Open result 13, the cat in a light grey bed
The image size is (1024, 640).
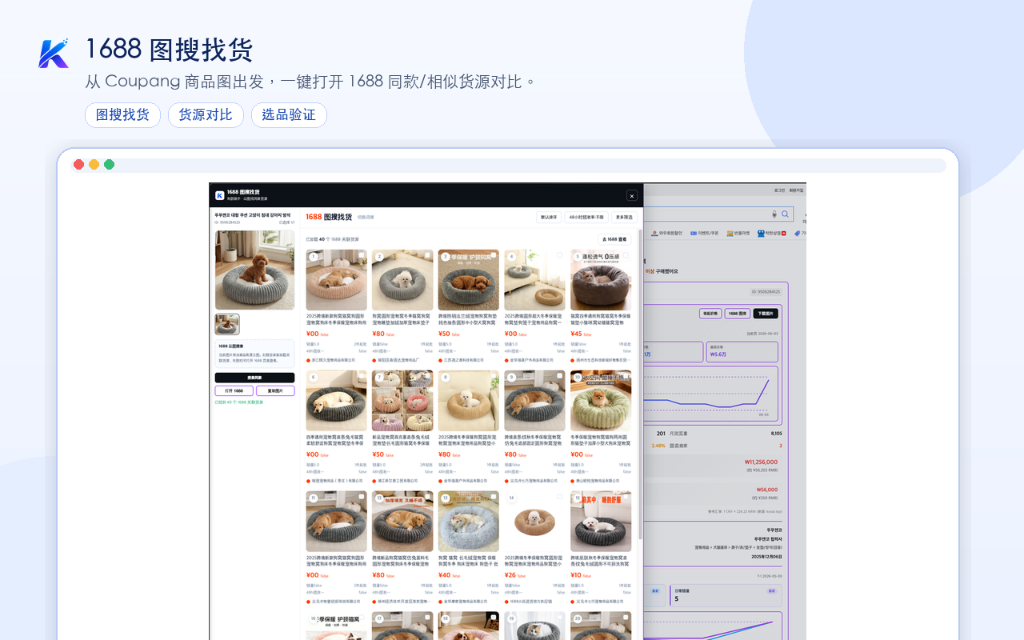[x=468, y=521]
